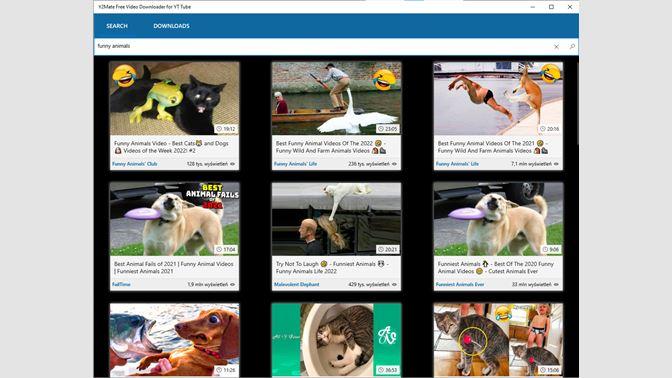This screenshot has width=672, height=378.
Task: Maximize the Y2Mate window
Action: pyautogui.click(x=551, y=7)
